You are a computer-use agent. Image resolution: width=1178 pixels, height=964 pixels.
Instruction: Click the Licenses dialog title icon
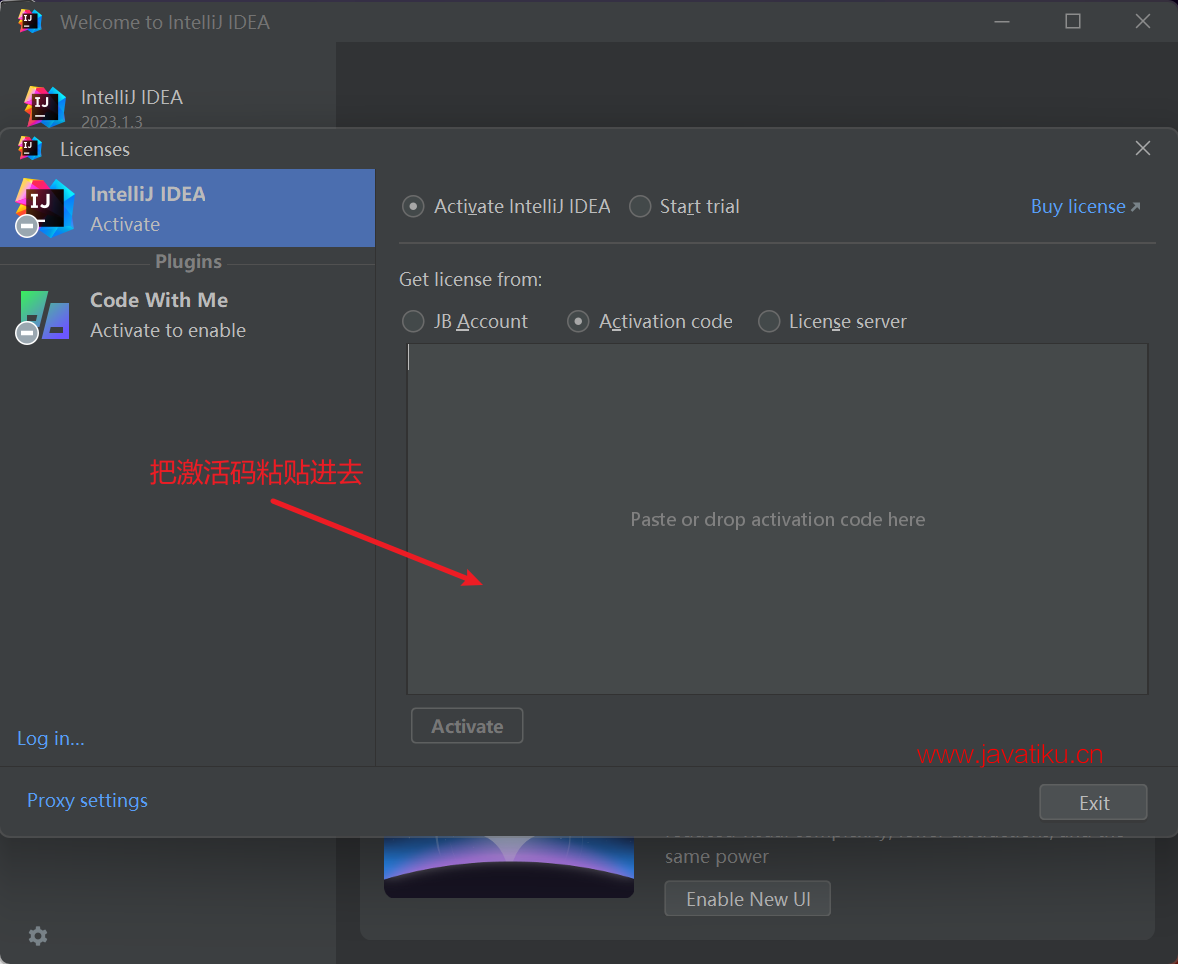click(29, 148)
